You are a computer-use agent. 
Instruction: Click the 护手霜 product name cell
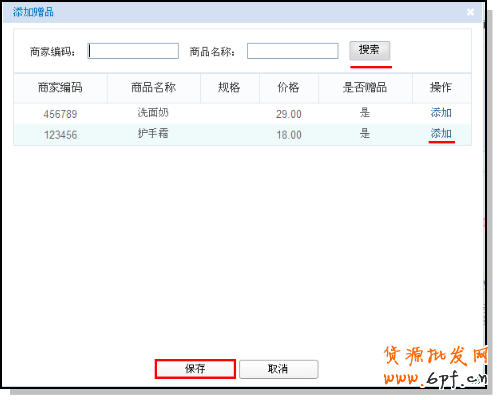pyautogui.click(x=153, y=133)
